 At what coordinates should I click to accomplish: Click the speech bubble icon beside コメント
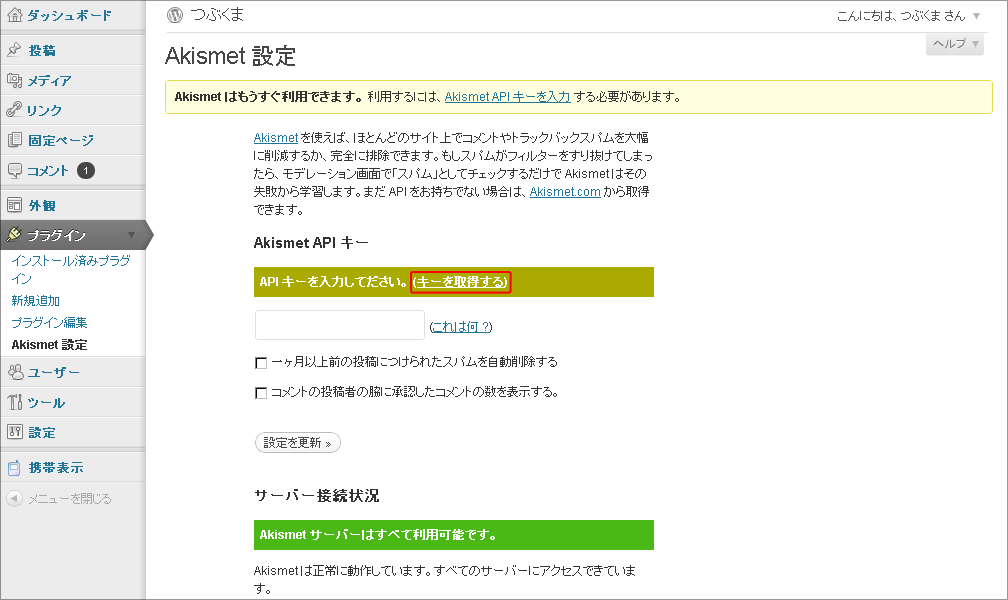(14, 170)
